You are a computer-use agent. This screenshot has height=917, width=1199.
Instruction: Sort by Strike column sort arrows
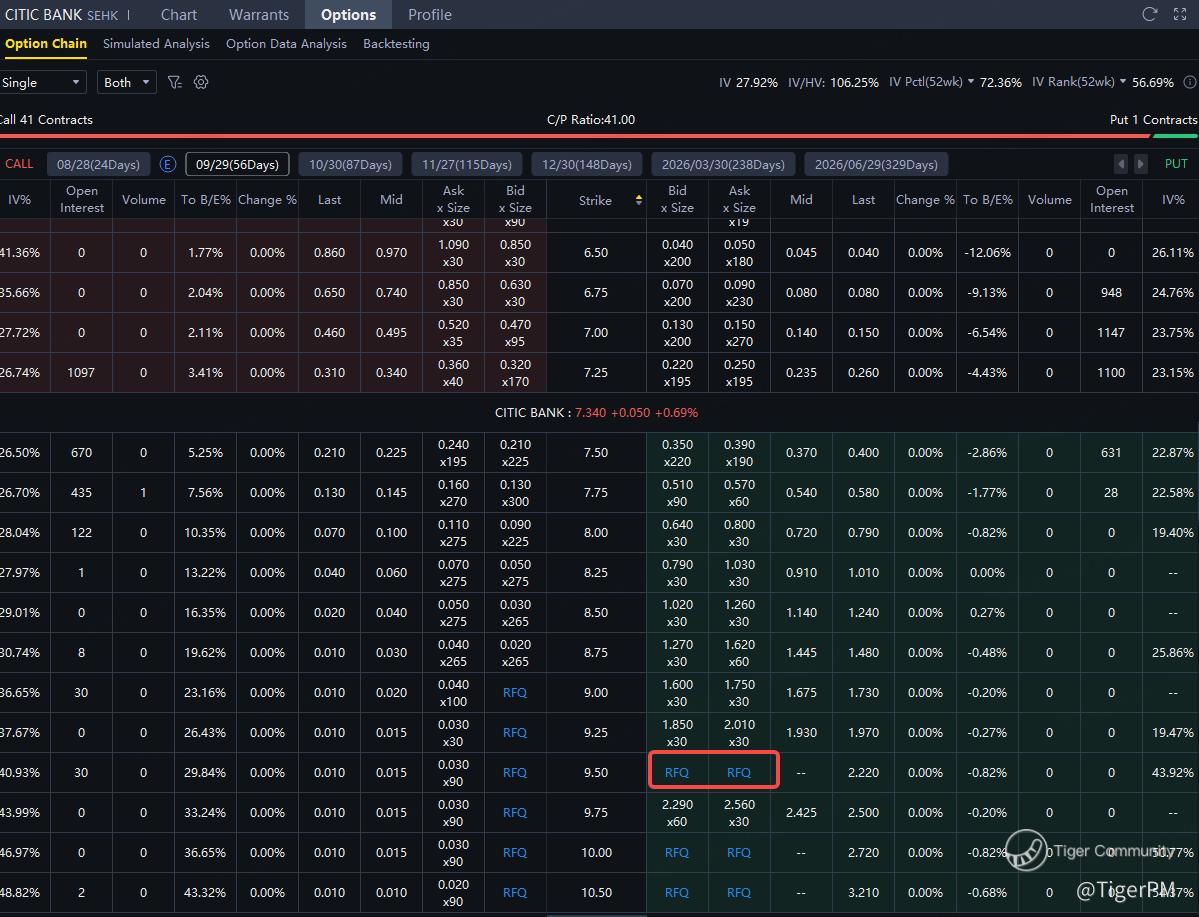coord(639,200)
